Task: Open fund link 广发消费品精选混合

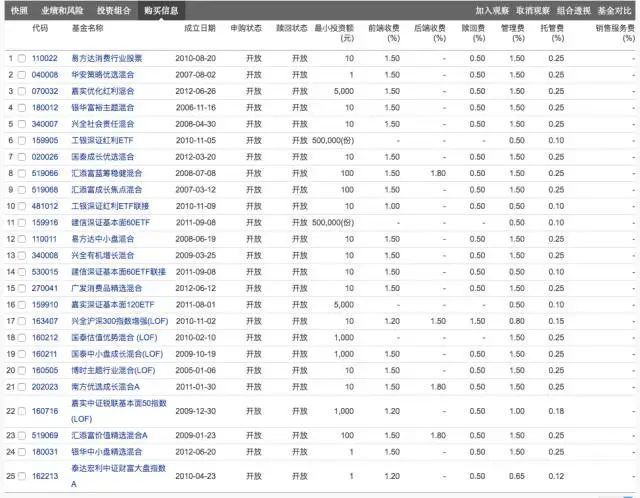Action: point(107,288)
